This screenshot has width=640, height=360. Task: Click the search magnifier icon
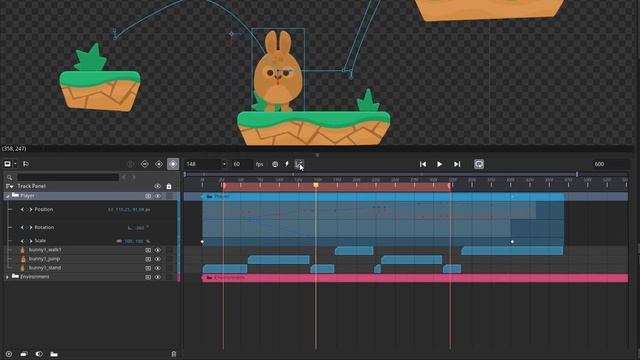pyautogui.click(x=9, y=178)
